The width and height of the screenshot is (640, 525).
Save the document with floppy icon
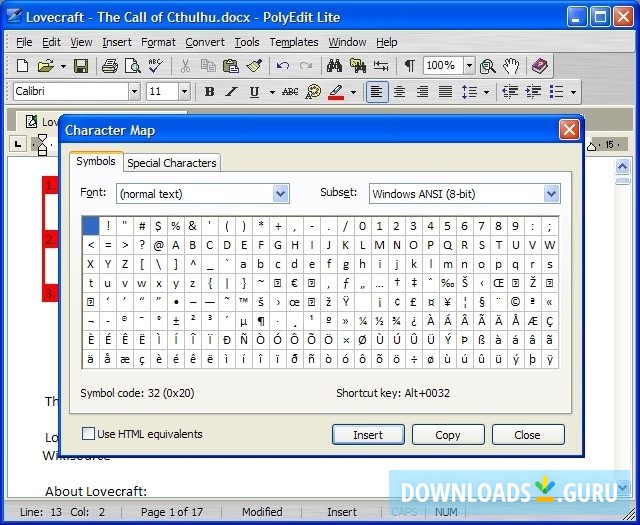[81, 66]
